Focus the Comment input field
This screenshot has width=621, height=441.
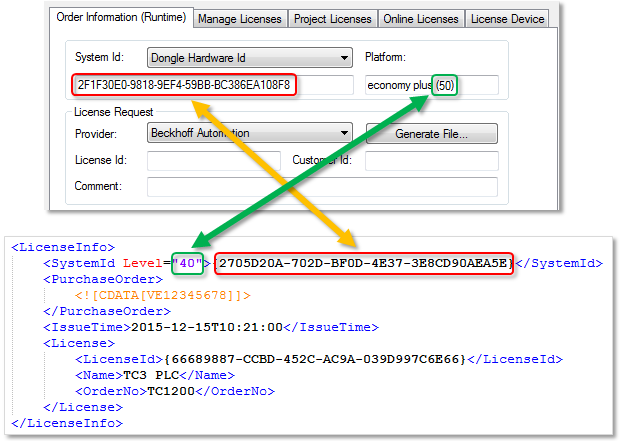(322, 187)
